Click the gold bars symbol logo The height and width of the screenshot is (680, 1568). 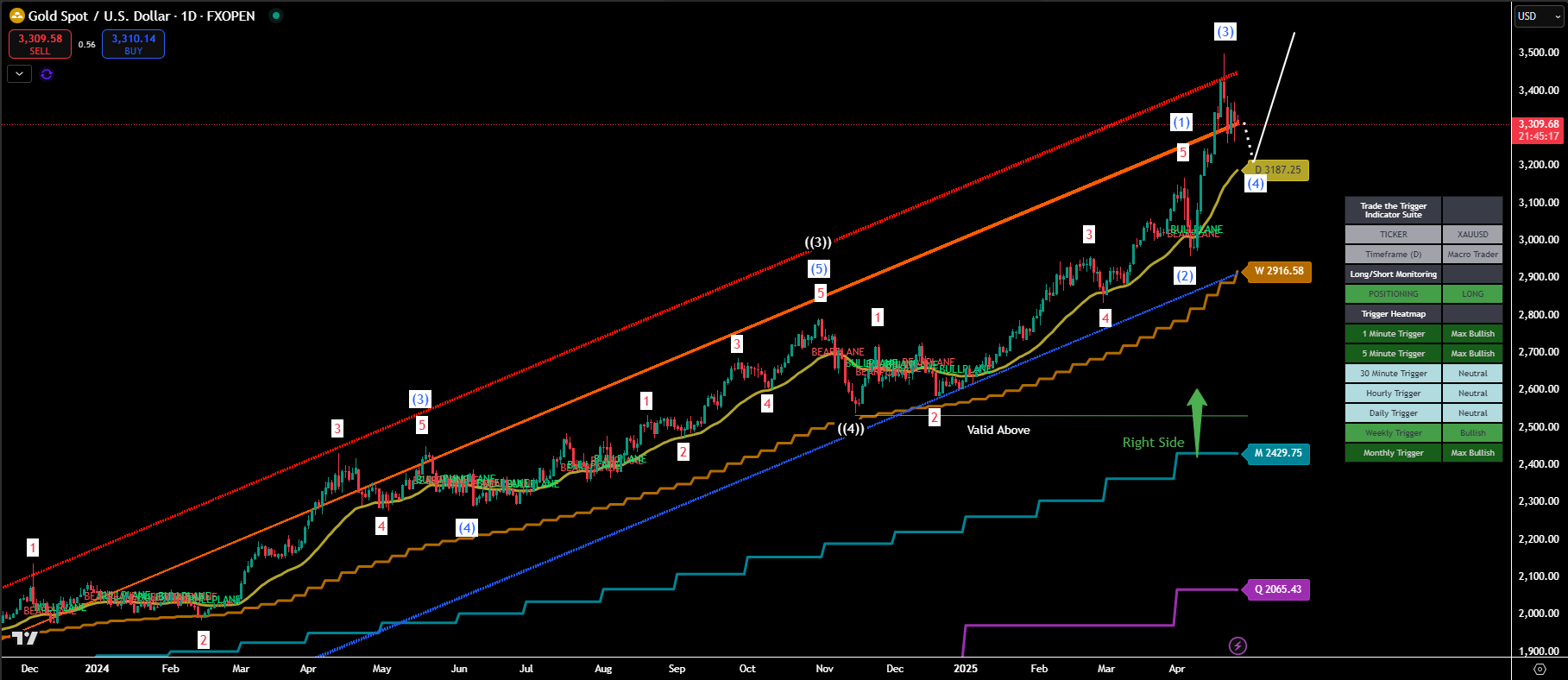(16, 16)
